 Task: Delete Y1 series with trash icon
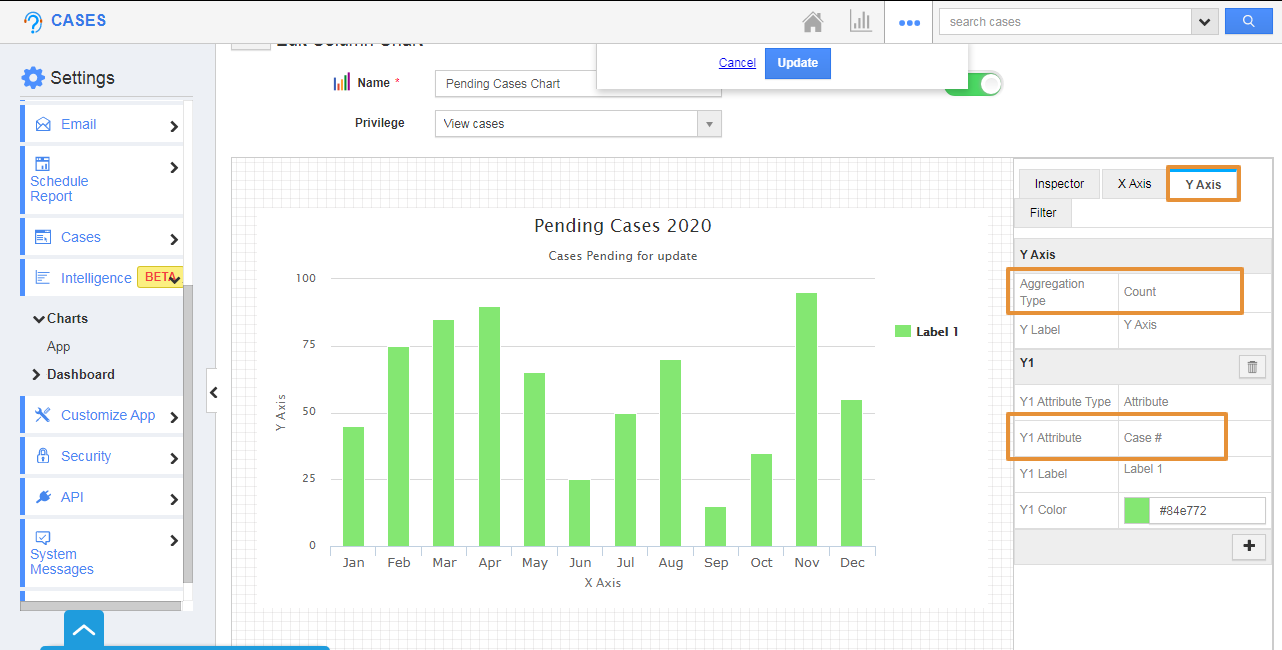pos(1251,367)
